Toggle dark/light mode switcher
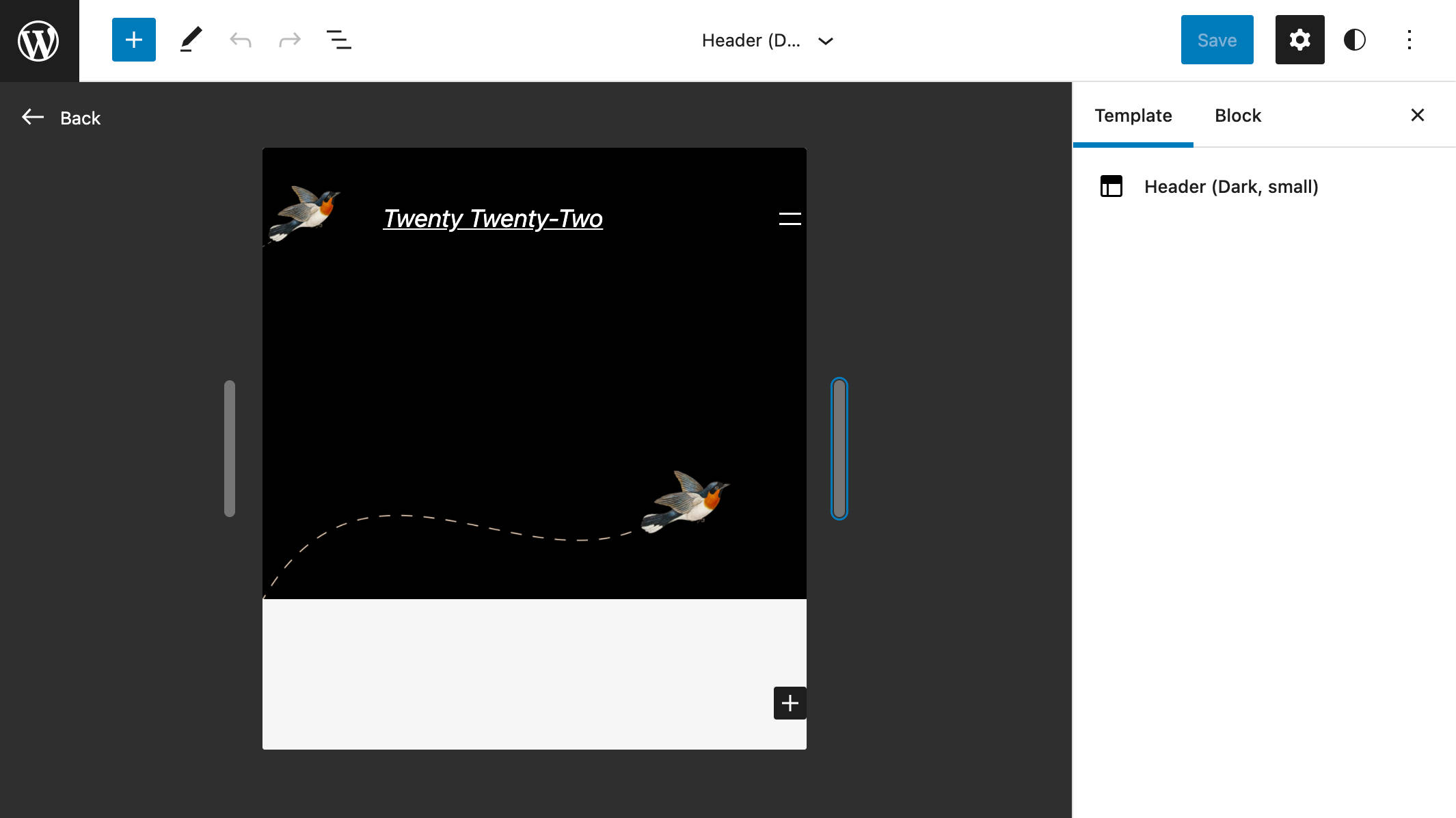Viewport: 1456px width, 818px height. 1355,40
